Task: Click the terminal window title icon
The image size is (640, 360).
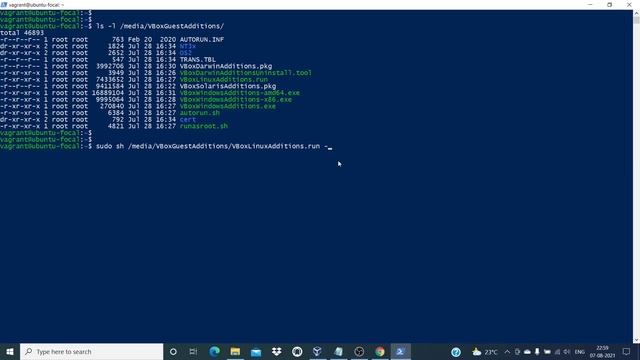Action: pos(4,4)
